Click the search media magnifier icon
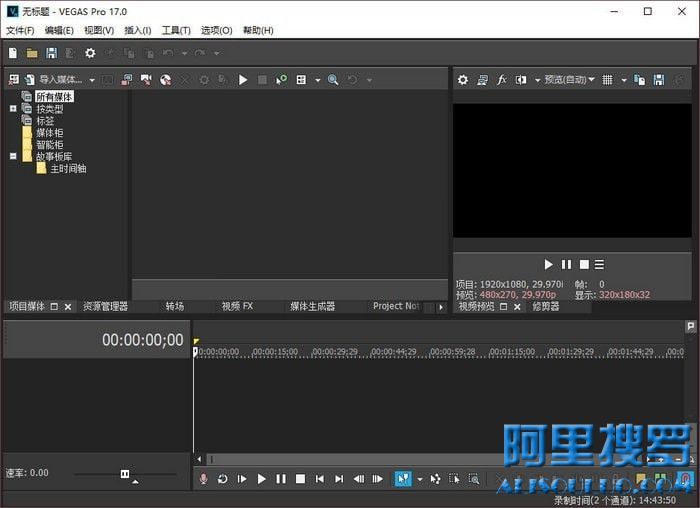This screenshot has width=700, height=508. 333,79
